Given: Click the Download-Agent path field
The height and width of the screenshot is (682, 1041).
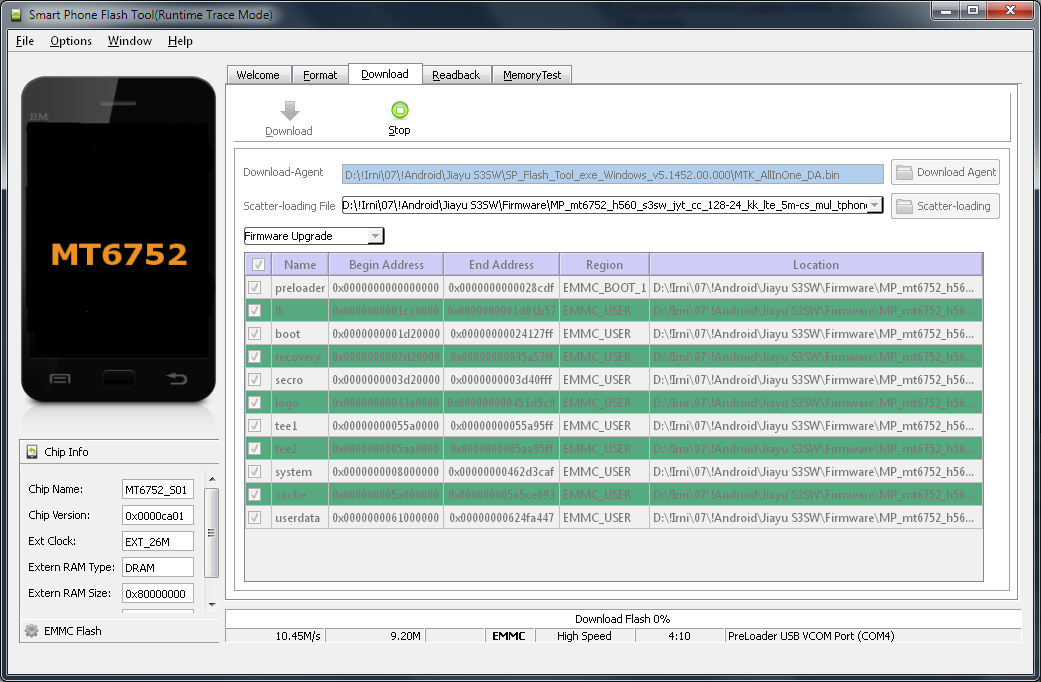Looking at the screenshot, I should (x=613, y=175).
